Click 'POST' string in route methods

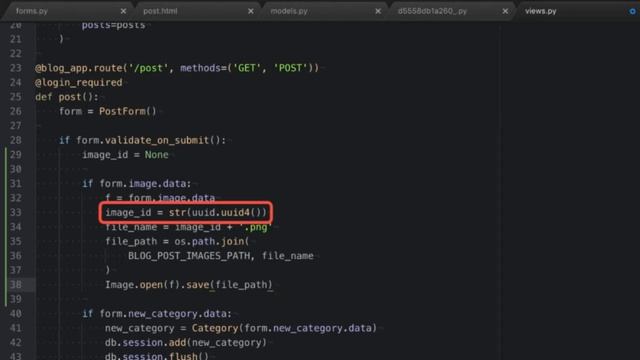click(290, 68)
